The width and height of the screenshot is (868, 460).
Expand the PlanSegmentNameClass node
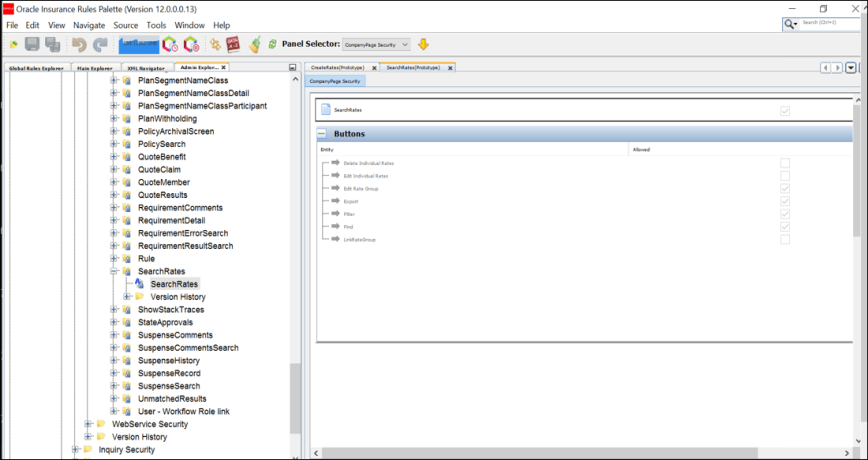coord(114,80)
